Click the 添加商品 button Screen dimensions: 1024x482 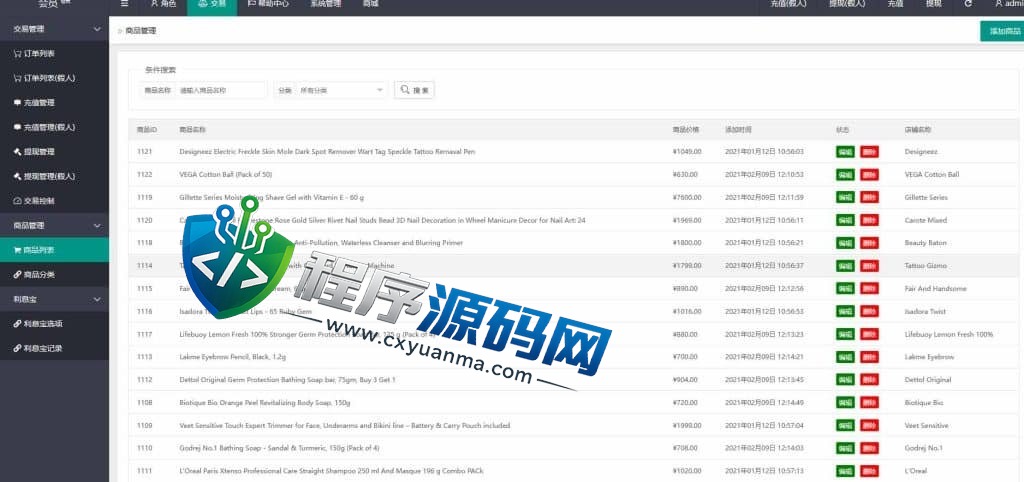(1004, 31)
